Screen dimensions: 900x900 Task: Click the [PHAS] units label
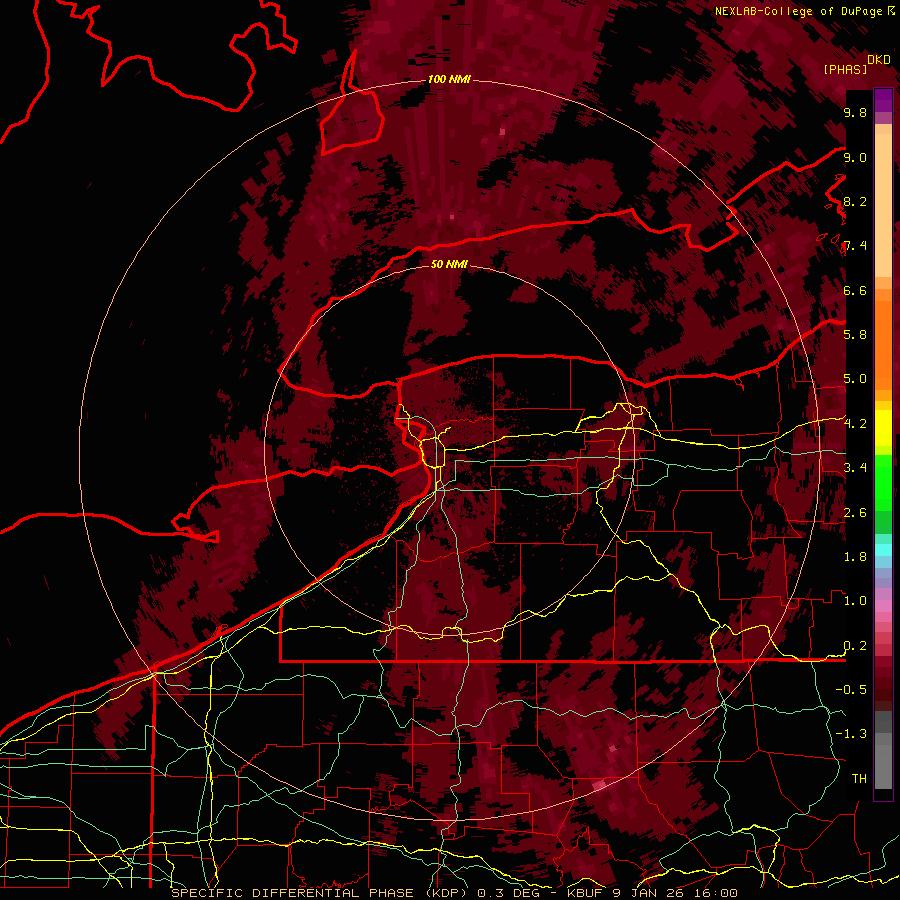pyautogui.click(x=845, y=69)
